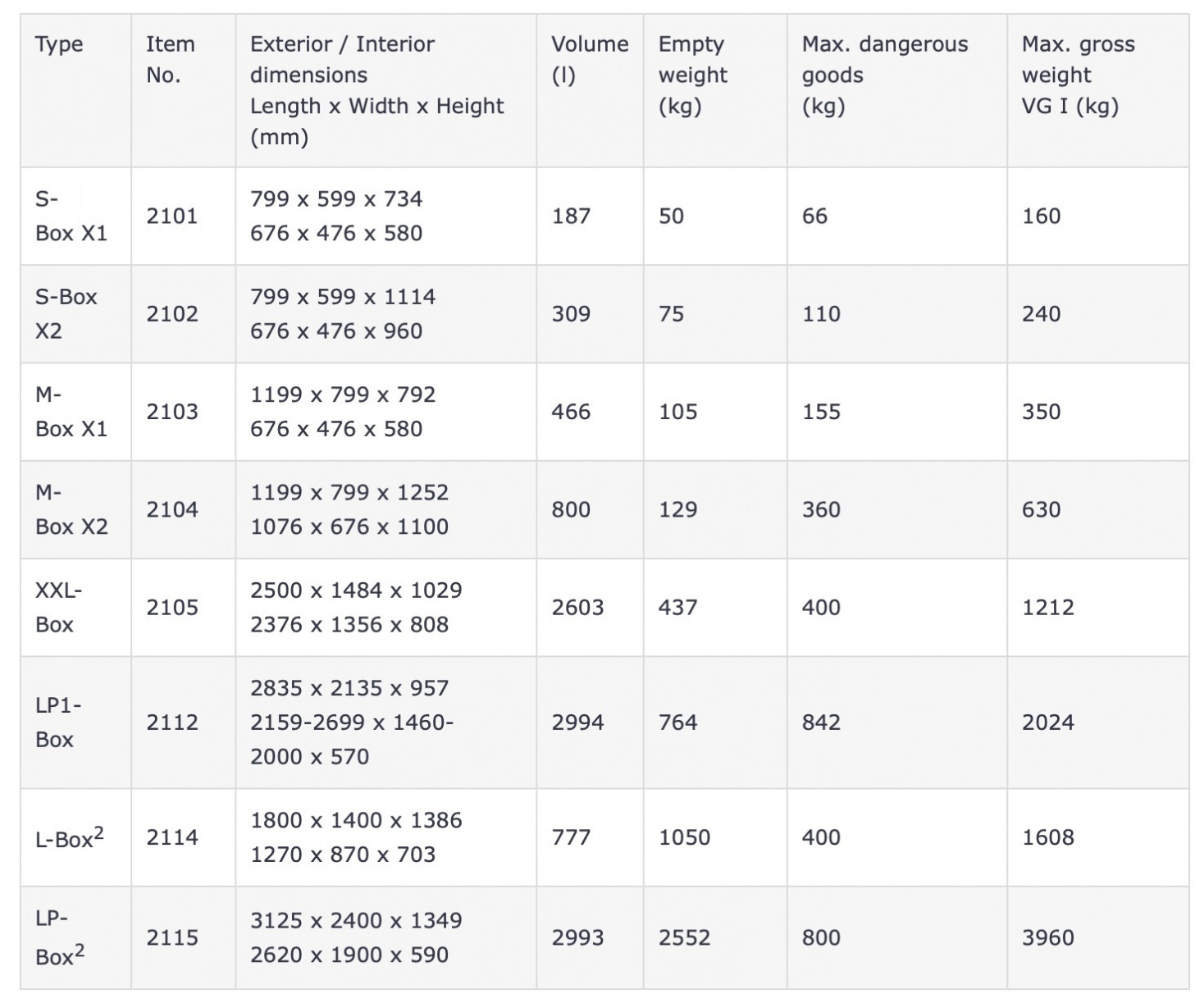
Task: Click the Max. gross weight header
Action: click(1078, 75)
